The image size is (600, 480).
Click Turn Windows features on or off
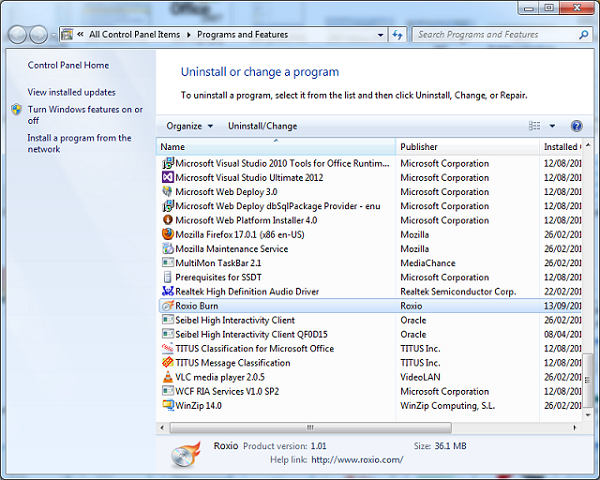click(x=85, y=115)
